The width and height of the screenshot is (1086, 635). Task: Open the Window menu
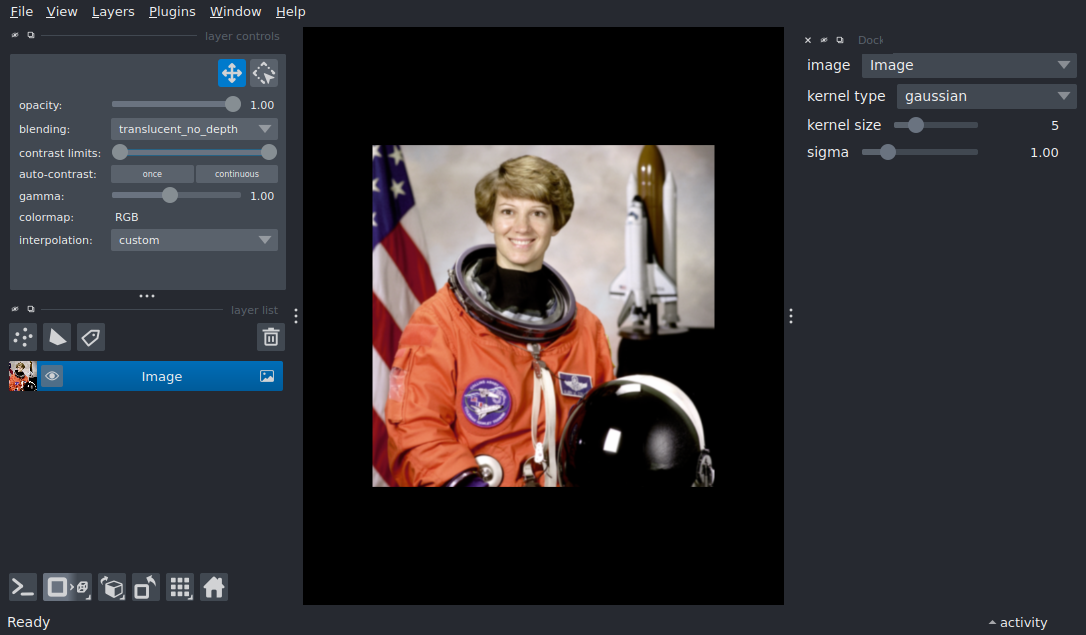pyautogui.click(x=235, y=12)
